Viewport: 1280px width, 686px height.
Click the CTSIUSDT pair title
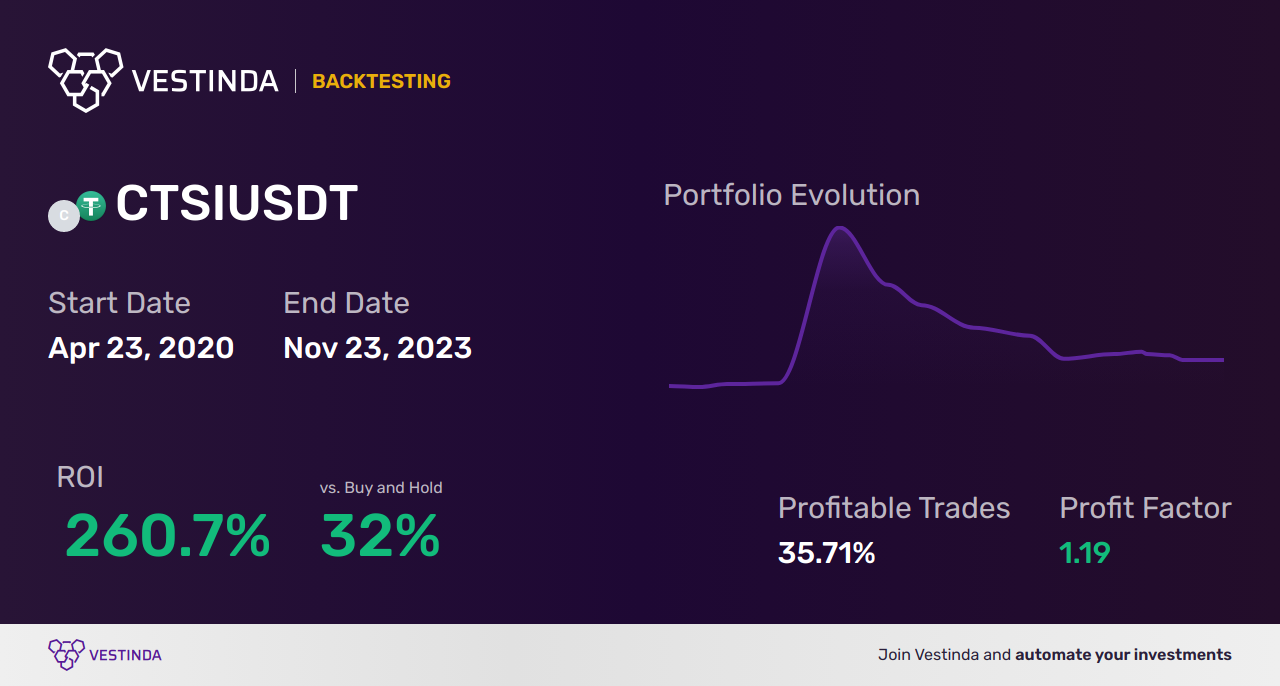(x=237, y=204)
